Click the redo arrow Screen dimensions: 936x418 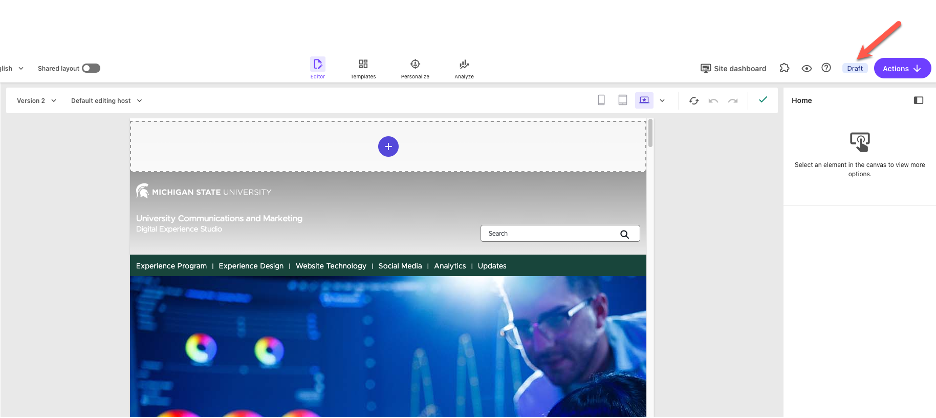732,100
